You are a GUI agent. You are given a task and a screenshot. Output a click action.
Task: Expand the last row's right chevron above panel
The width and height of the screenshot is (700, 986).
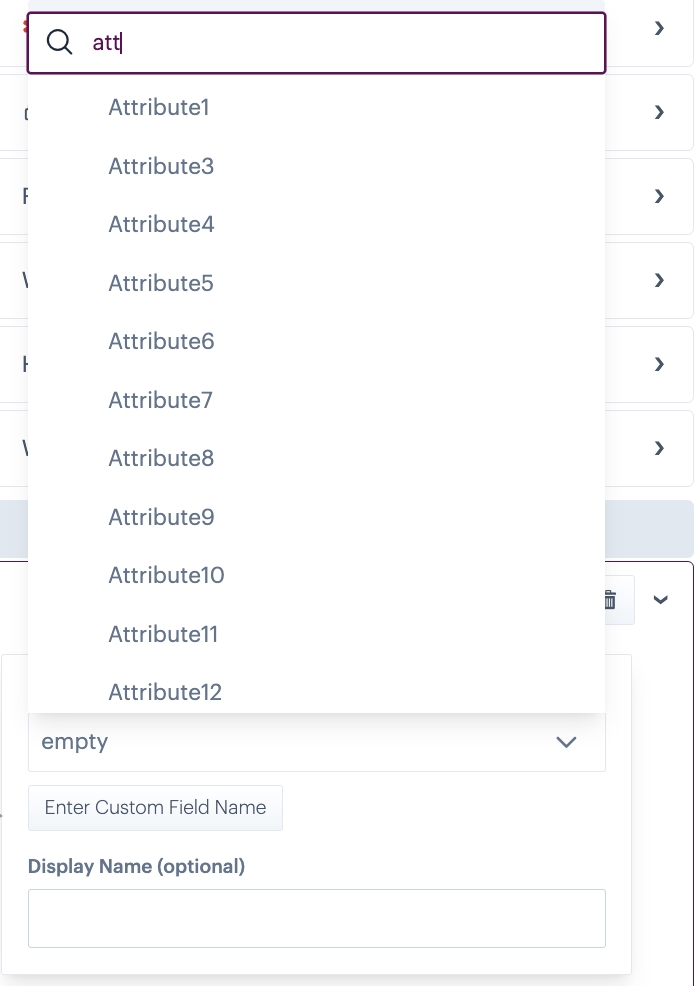659,448
